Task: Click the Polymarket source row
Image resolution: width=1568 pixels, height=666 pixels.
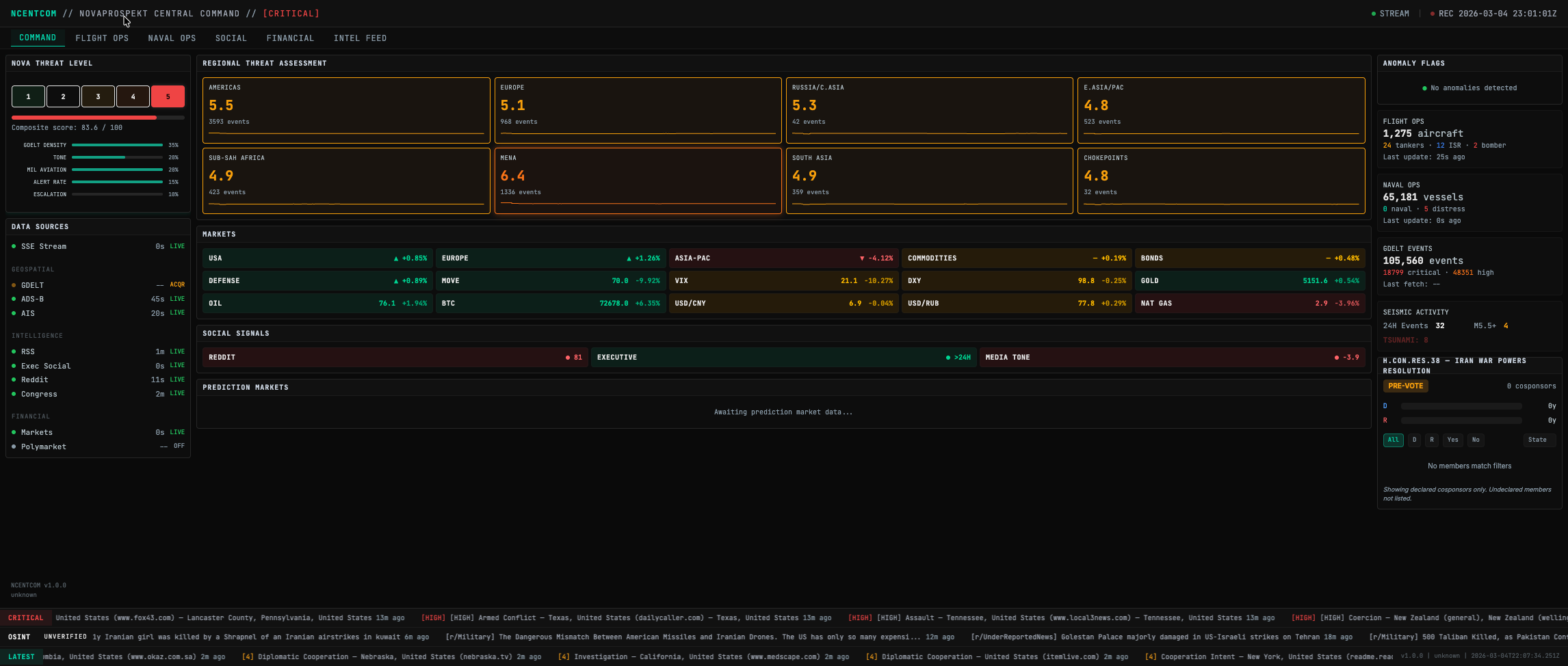Action: [98, 447]
